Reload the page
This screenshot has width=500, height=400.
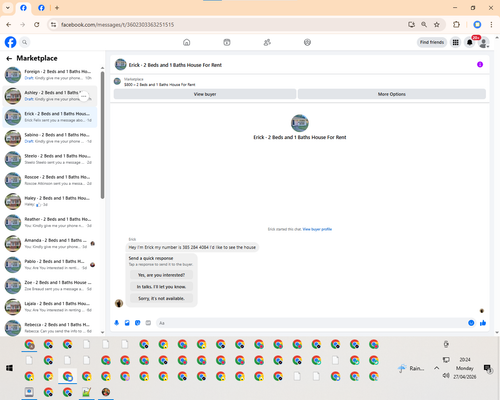click(x=37, y=25)
